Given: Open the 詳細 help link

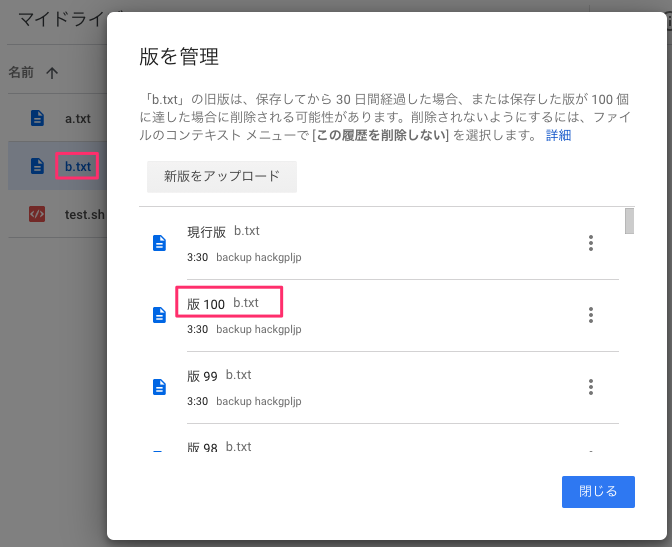Looking at the screenshot, I should (x=558, y=135).
